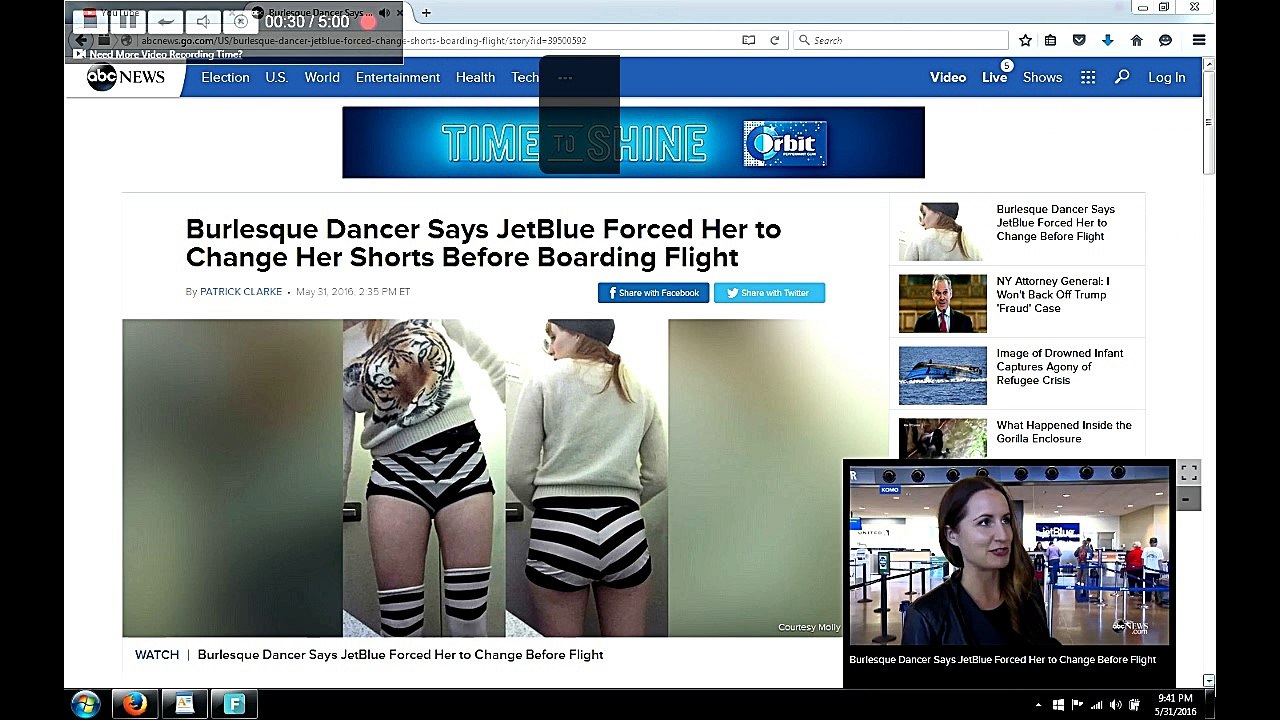Reload the current page
1280x720 pixels.
pos(774,40)
